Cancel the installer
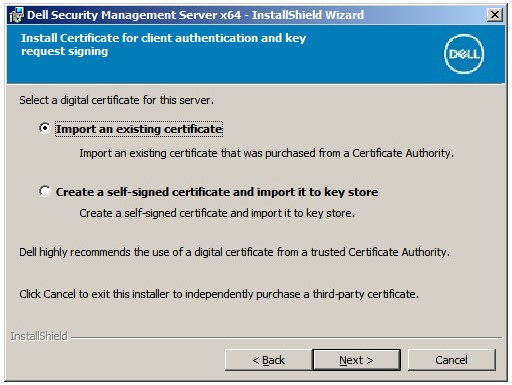 [452, 360]
